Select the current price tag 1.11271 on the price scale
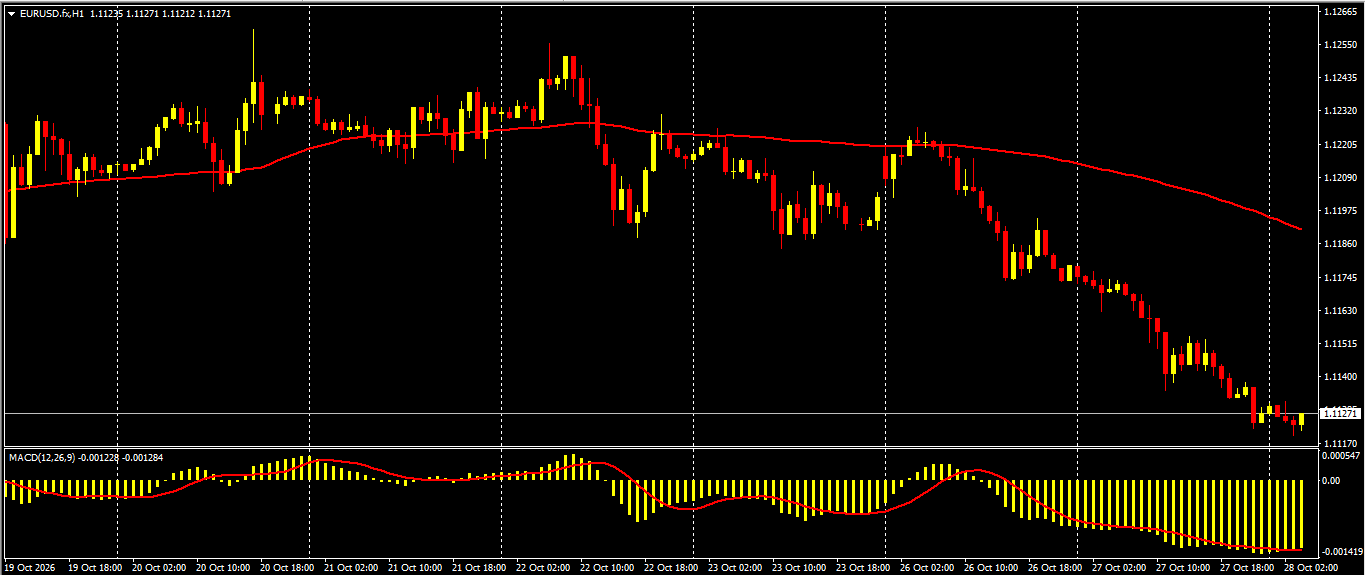Screen dimensions: 1365x575 pos(1339,413)
